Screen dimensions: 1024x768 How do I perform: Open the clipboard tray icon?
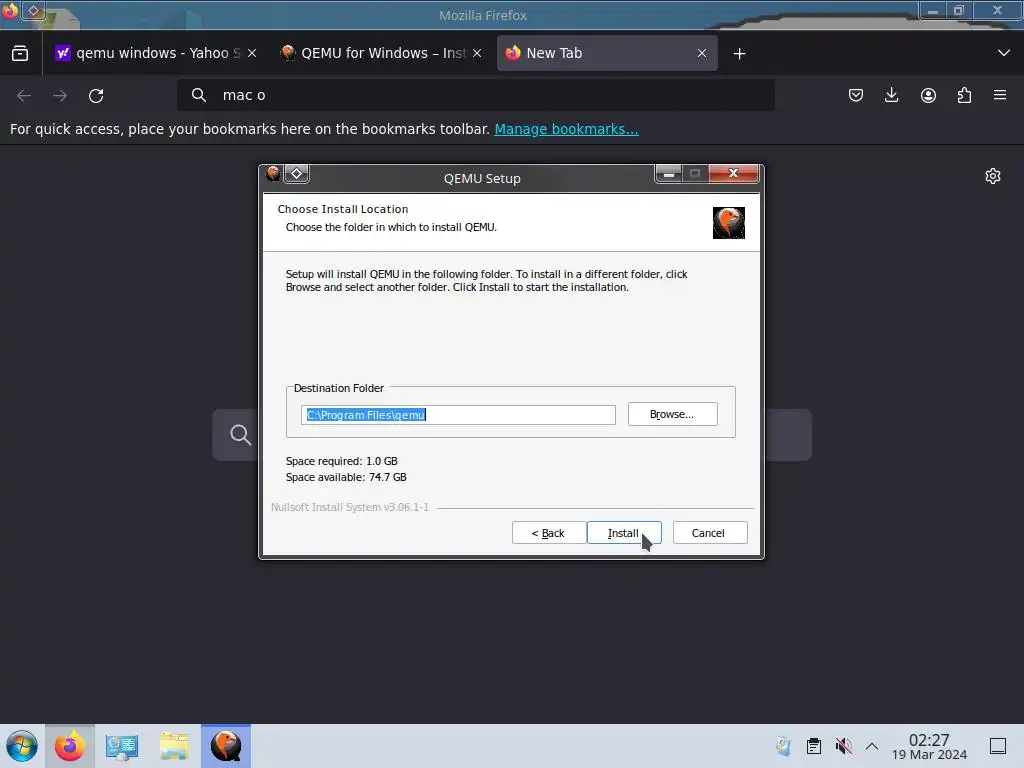pyautogui.click(x=814, y=746)
